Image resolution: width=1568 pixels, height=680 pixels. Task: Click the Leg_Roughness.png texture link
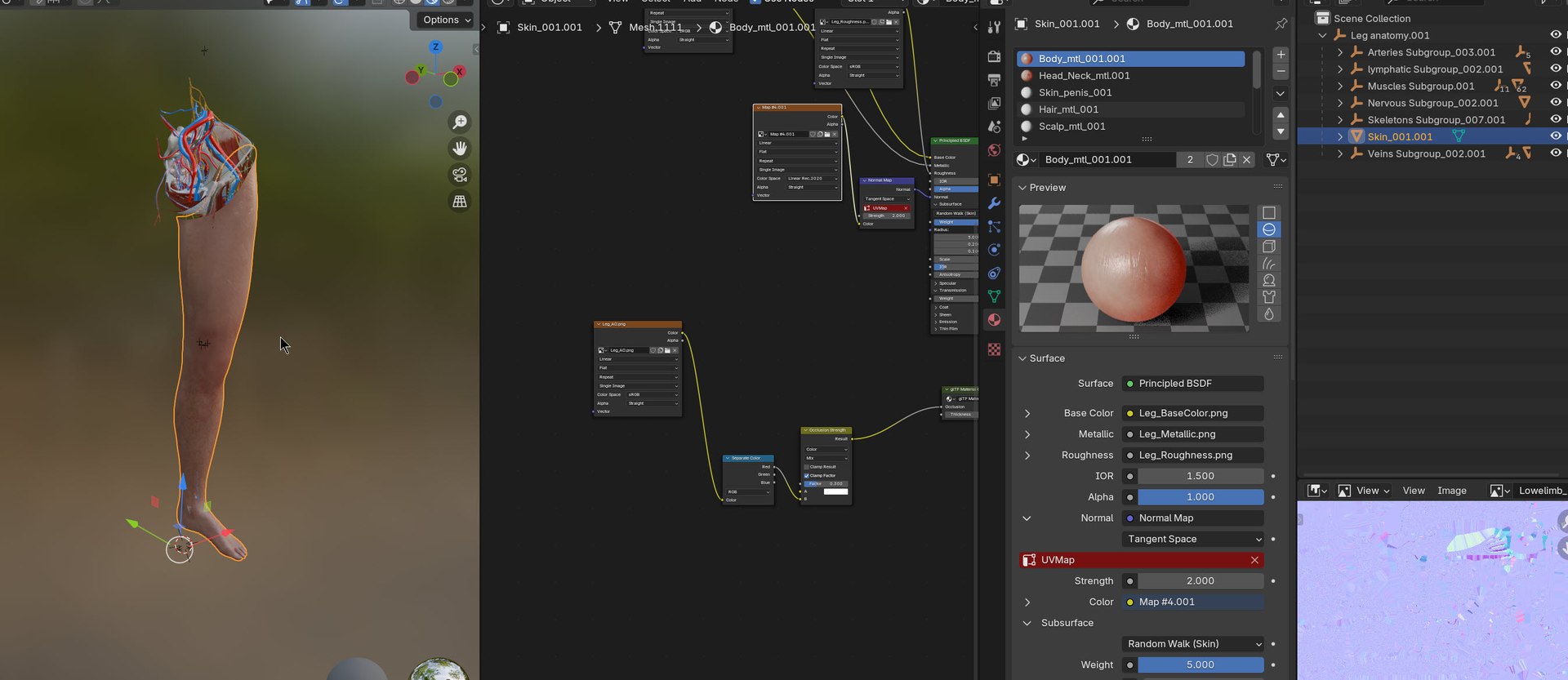[x=1193, y=456]
